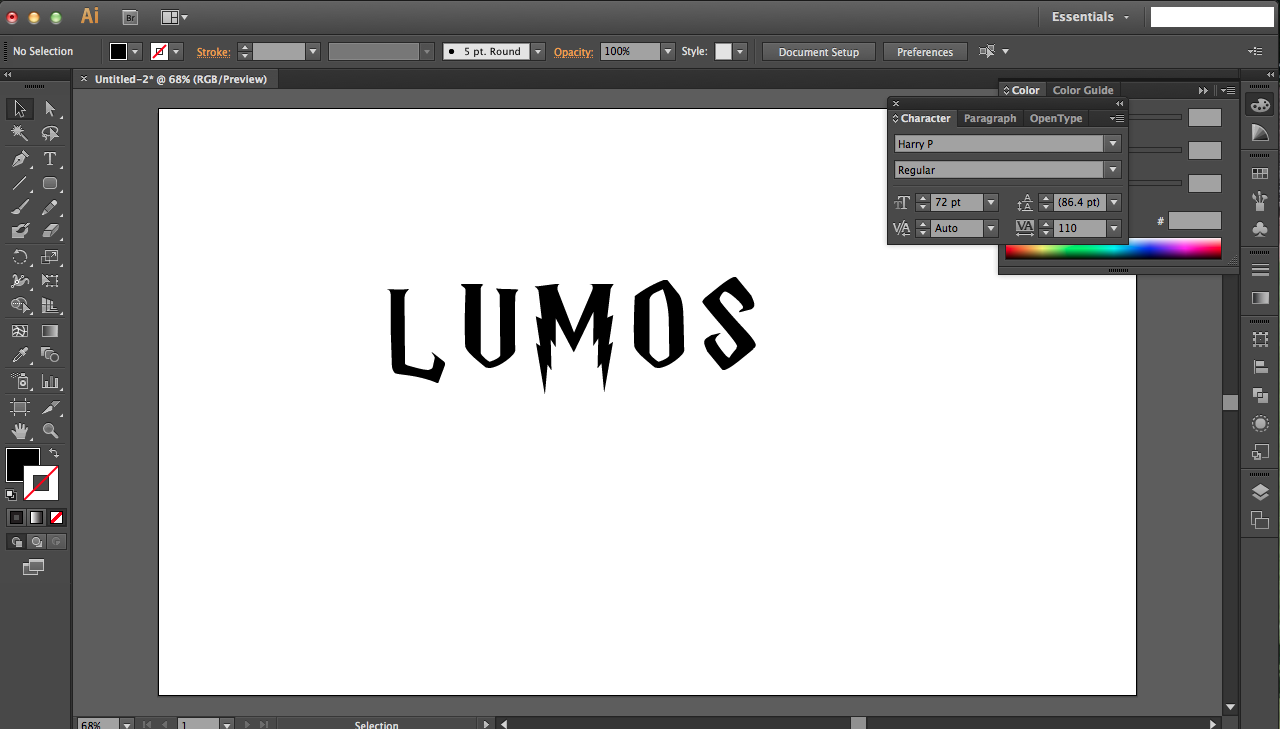Click the toolbox black fill swatch
This screenshot has height=729, width=1280.
(x=20, y=464)
